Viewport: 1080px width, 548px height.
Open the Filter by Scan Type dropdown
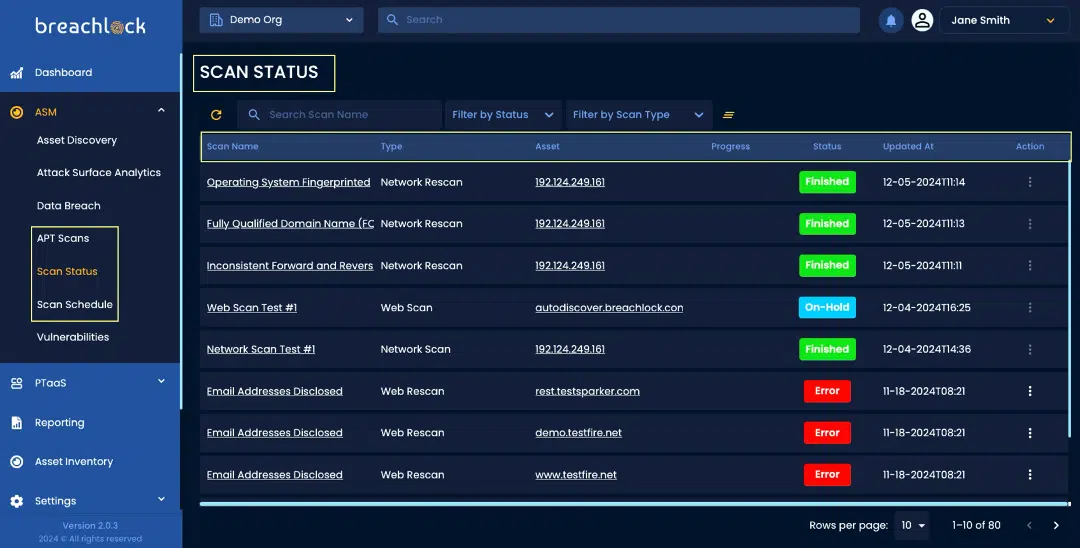[638, 115]
